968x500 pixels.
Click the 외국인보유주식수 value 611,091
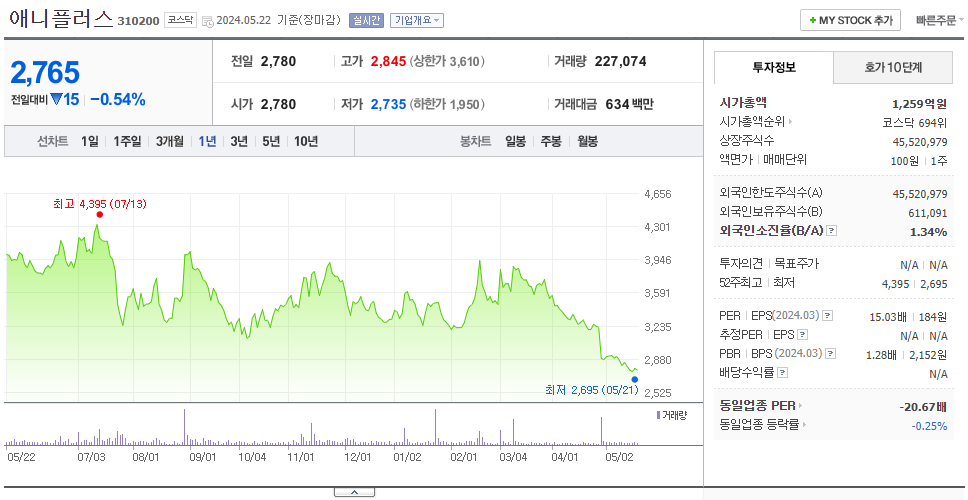925,214
